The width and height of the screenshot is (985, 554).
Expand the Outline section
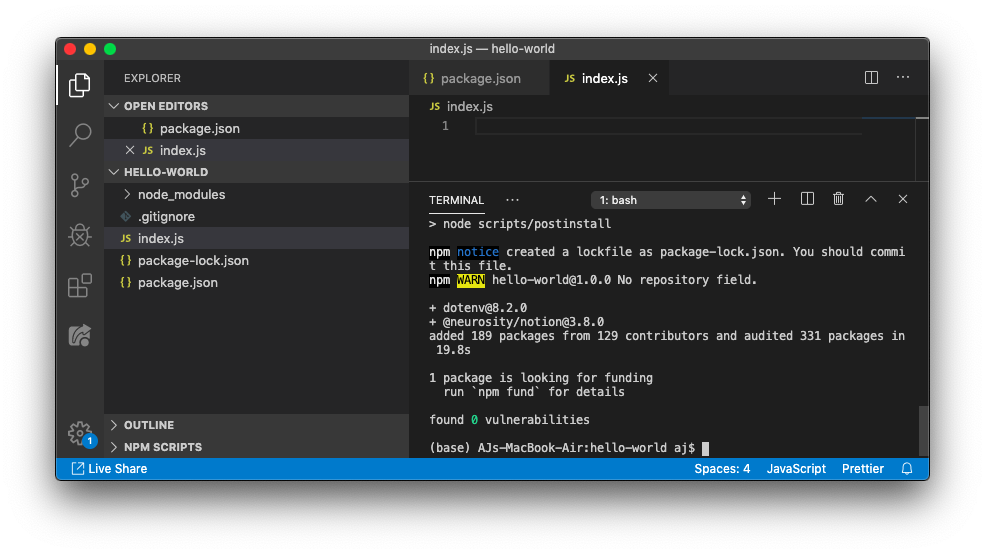point(149,425)
